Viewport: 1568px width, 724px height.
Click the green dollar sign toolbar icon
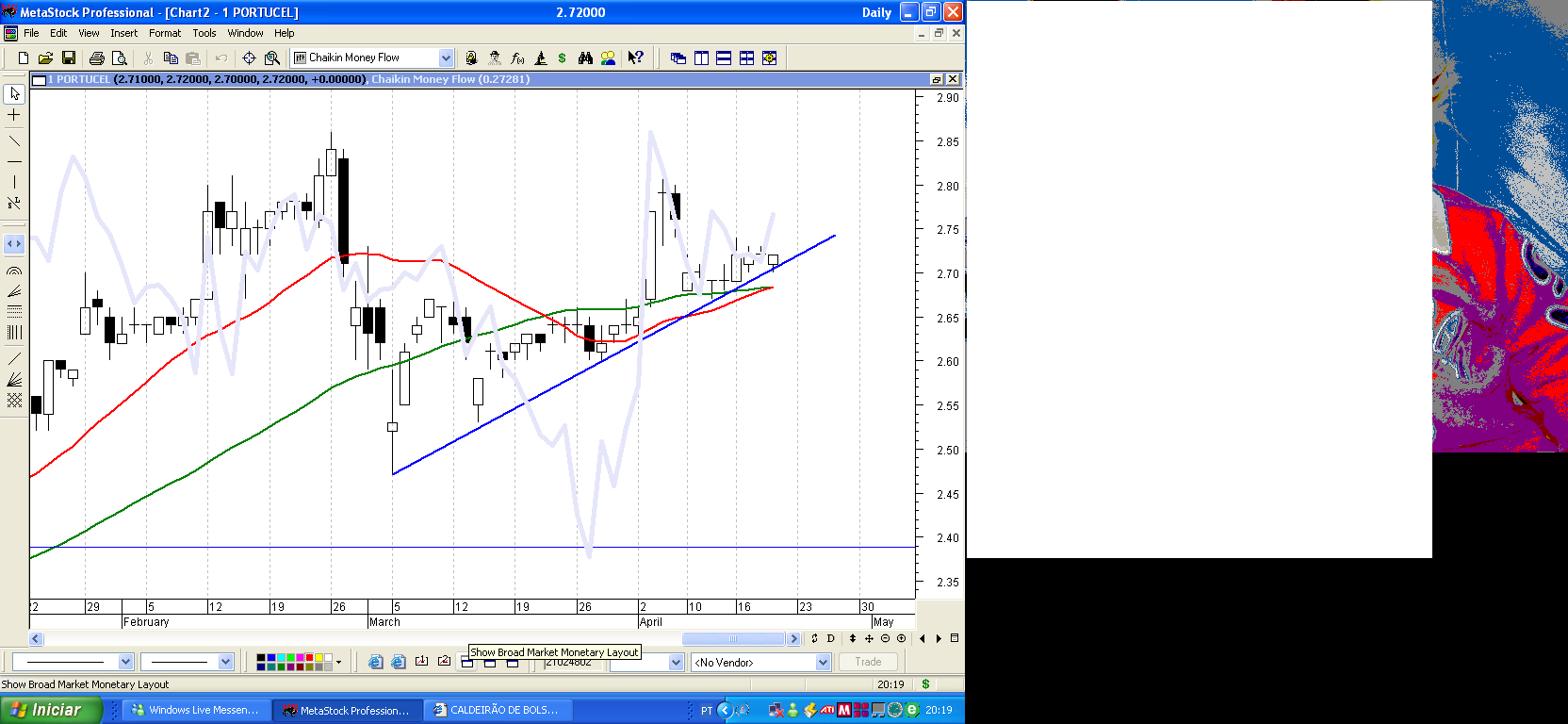pos(563,58)
